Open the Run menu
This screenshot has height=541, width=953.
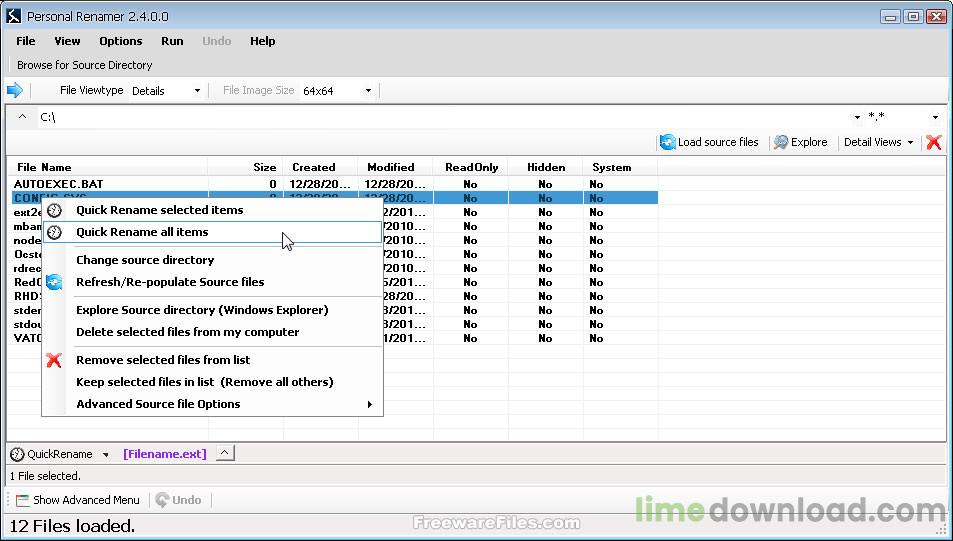(172, 41)
